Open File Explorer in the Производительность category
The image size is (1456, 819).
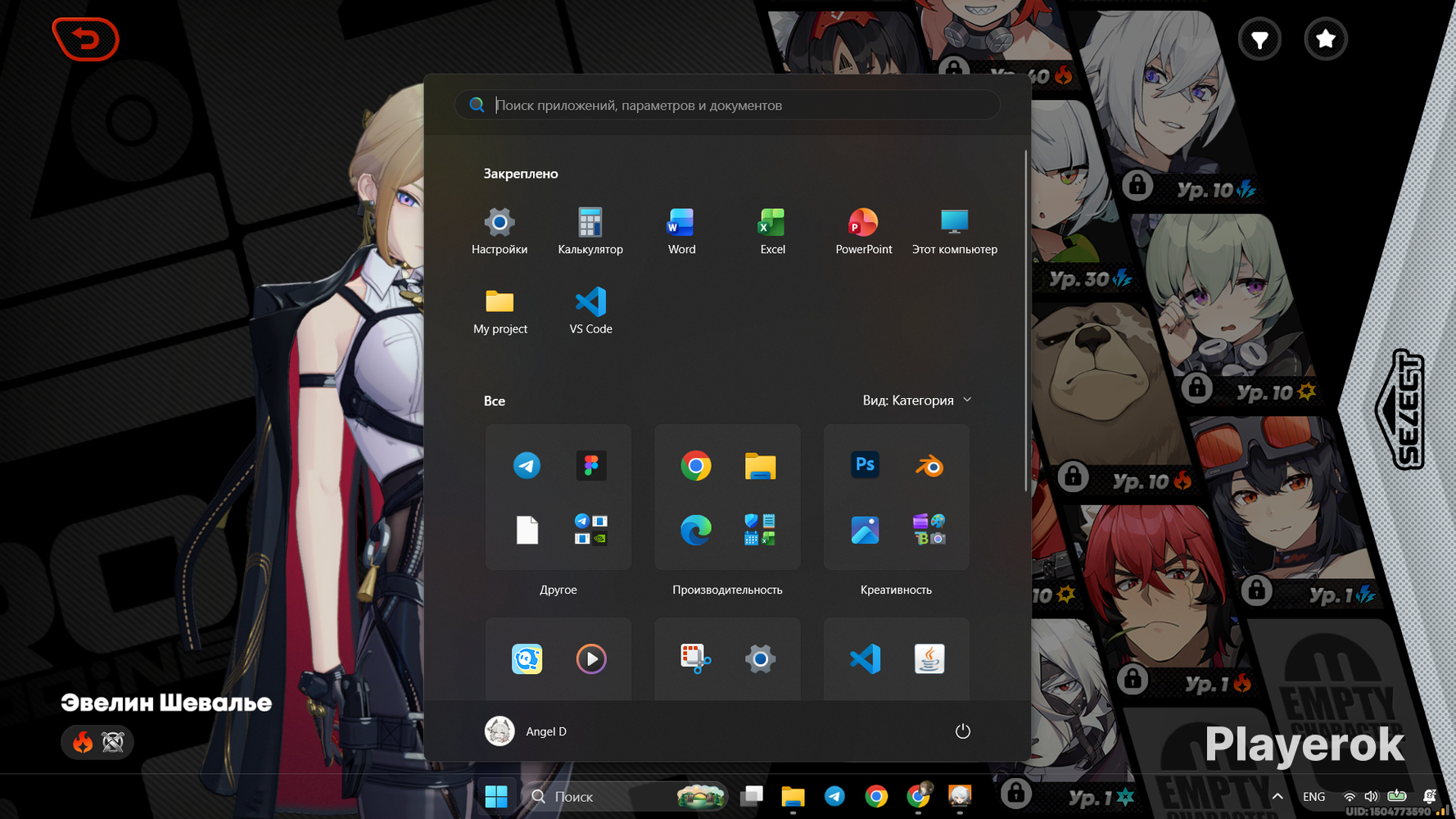coord(760,465)
